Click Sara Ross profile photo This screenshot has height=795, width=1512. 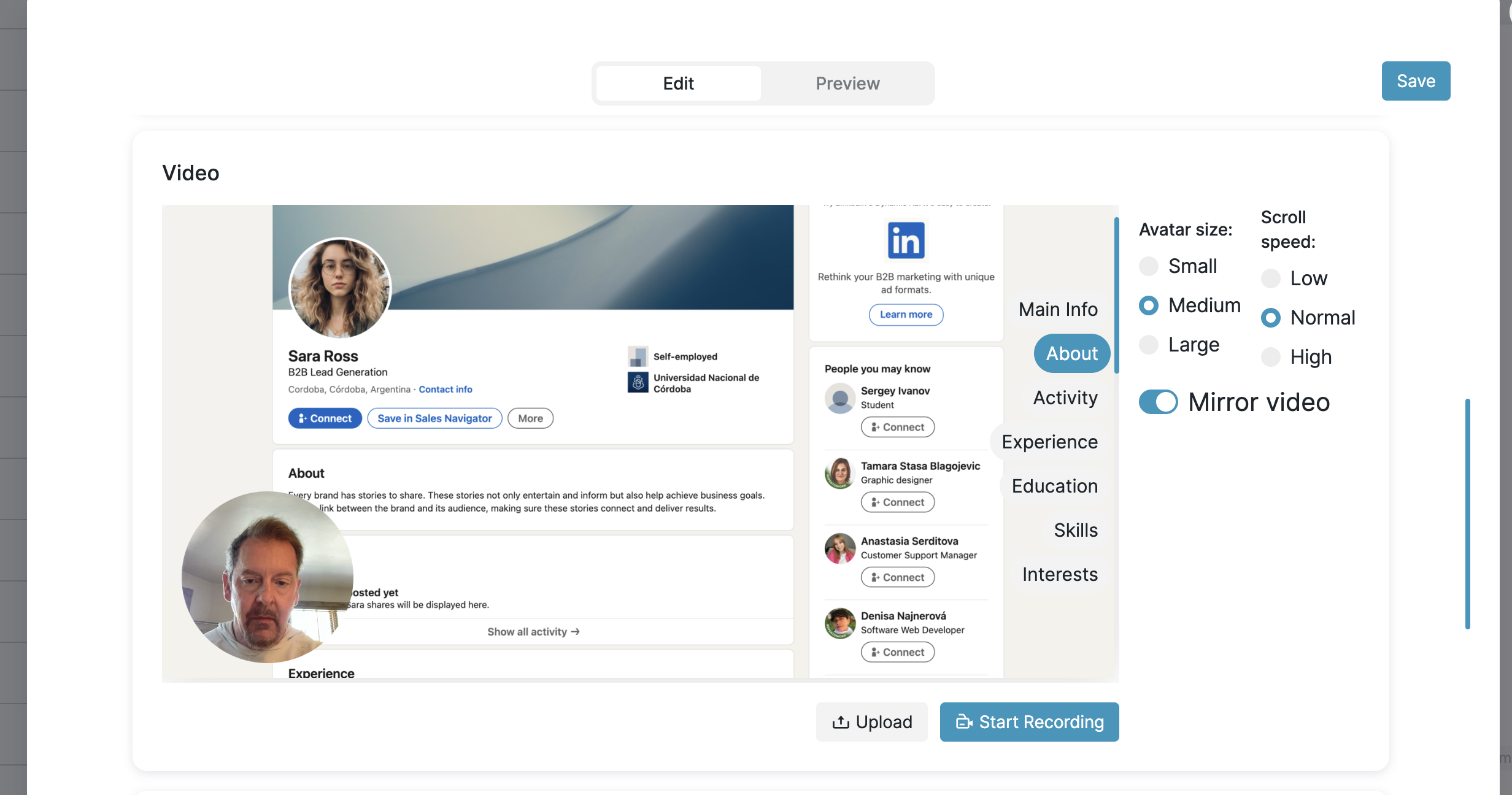click(339, 288)
